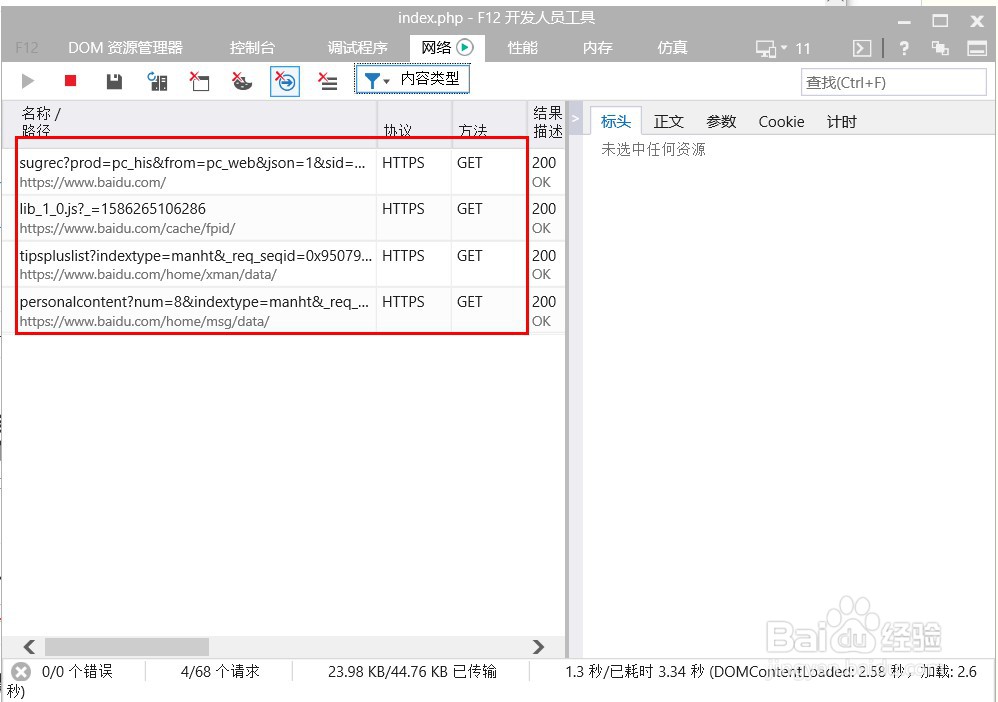Select the 网络 tab
Screen dimensions: 998x702
447,48
